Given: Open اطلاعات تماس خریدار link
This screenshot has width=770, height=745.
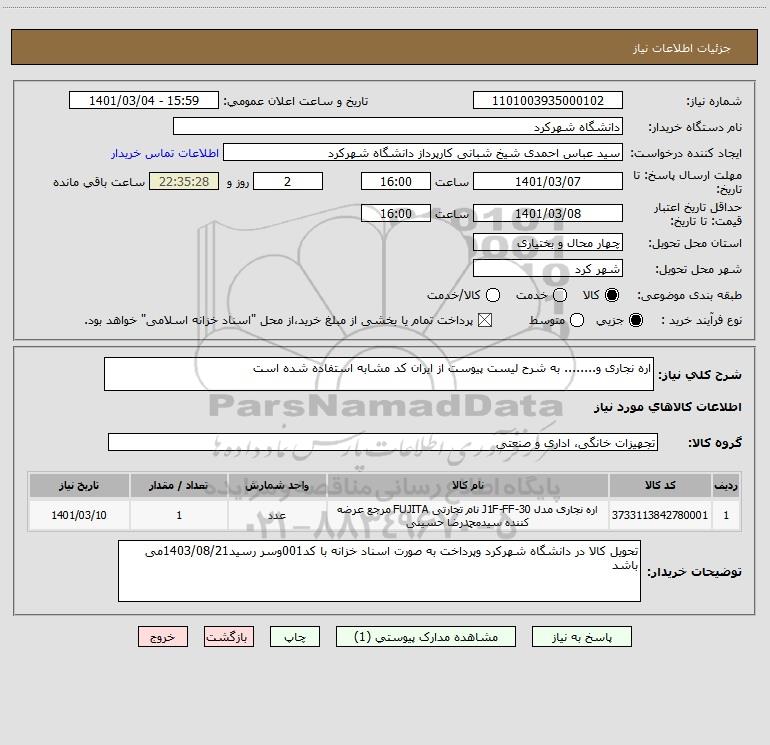Looking at the screenshot, I should [165, 153].
